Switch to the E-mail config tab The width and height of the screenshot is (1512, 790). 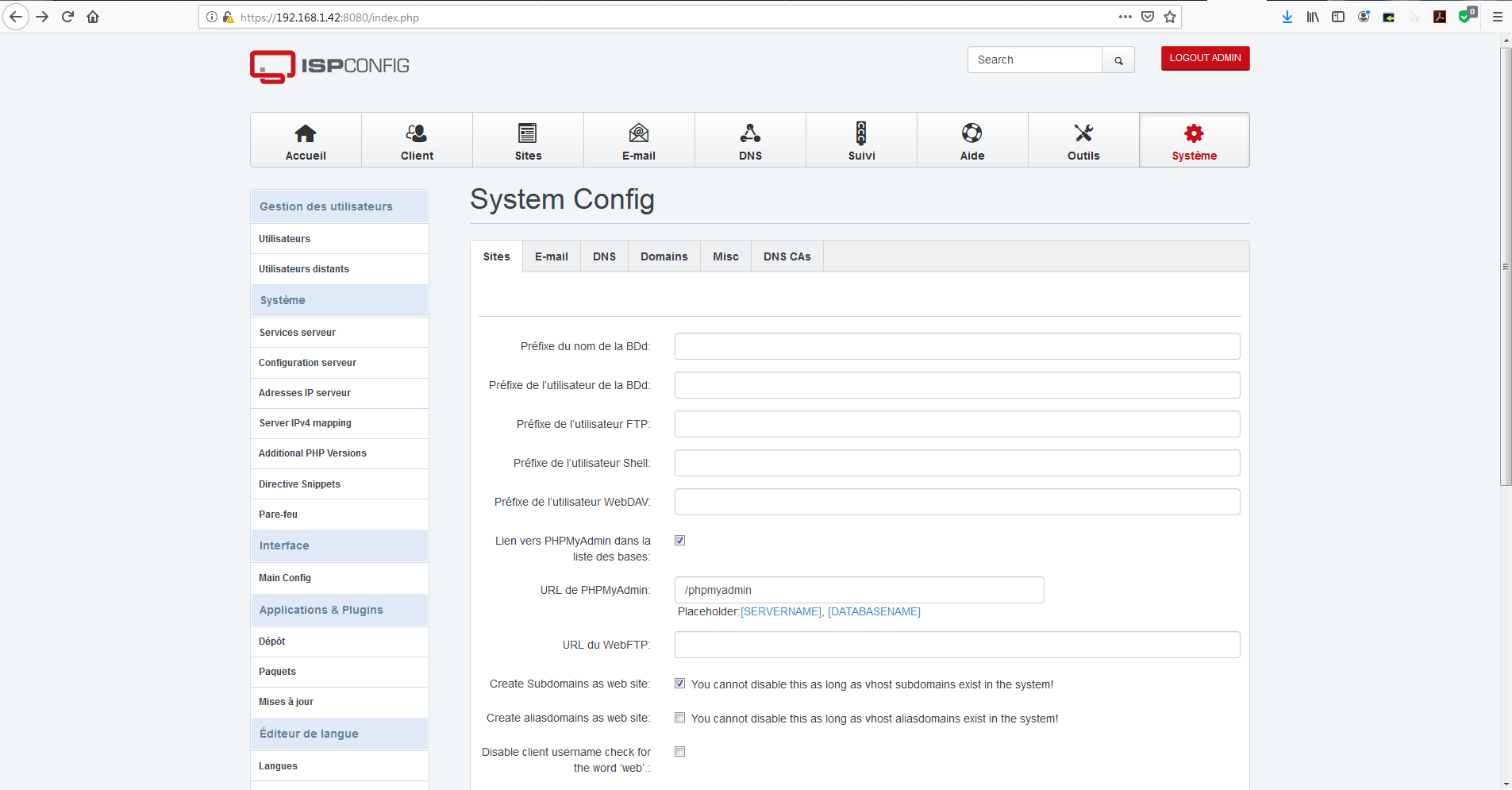click(x=552, y=256)
